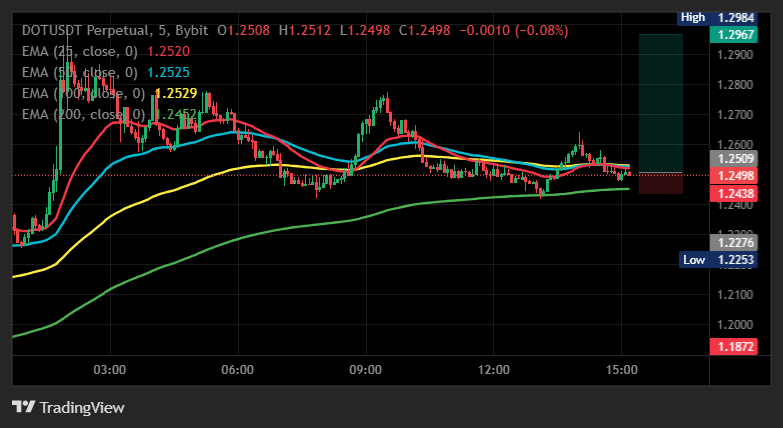Select the blue EMA value 1.2525
This screenshot has height=428, width=783.
tap(168, 72)
